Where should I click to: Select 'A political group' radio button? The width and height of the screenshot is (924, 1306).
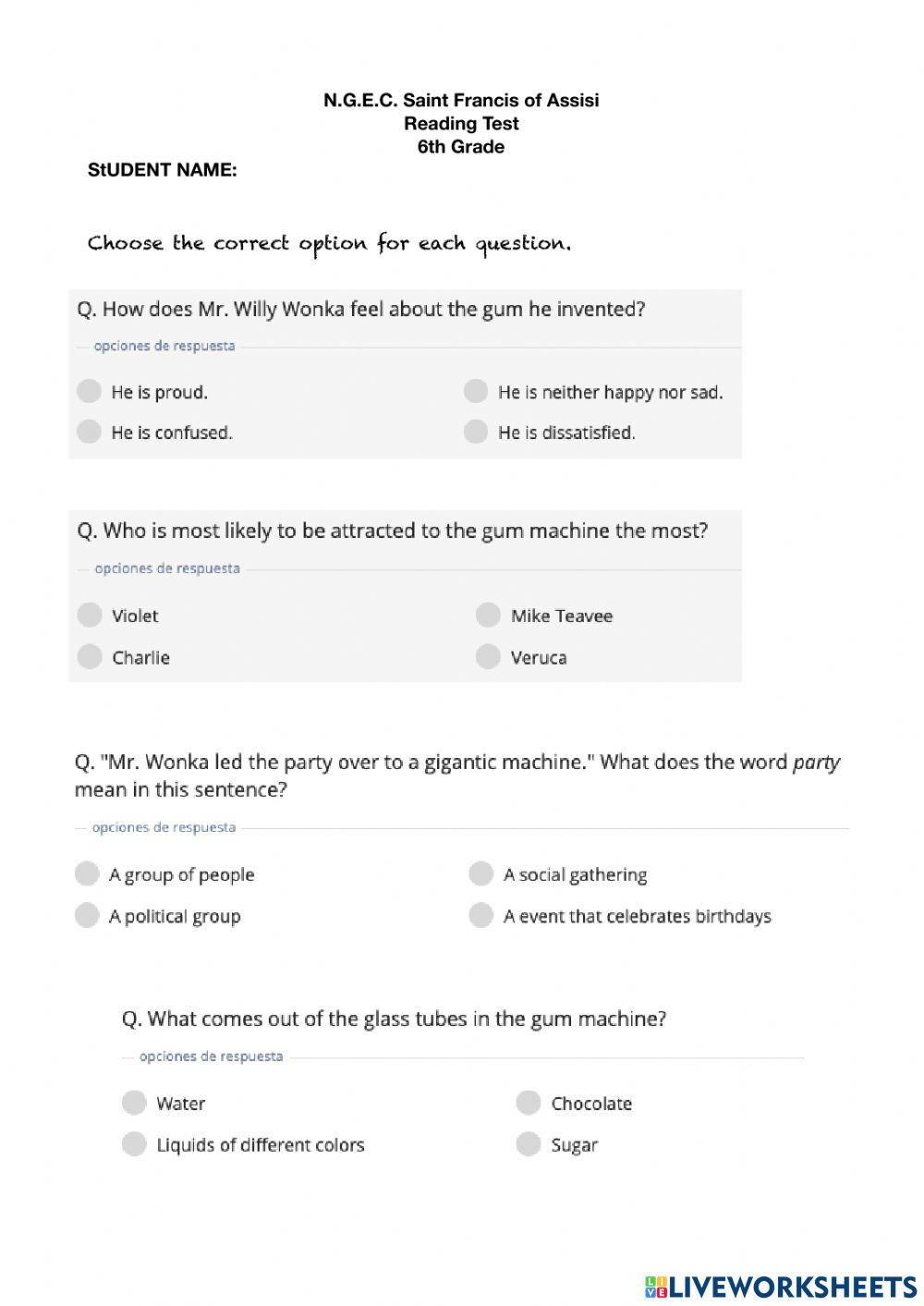pos(87,915)
